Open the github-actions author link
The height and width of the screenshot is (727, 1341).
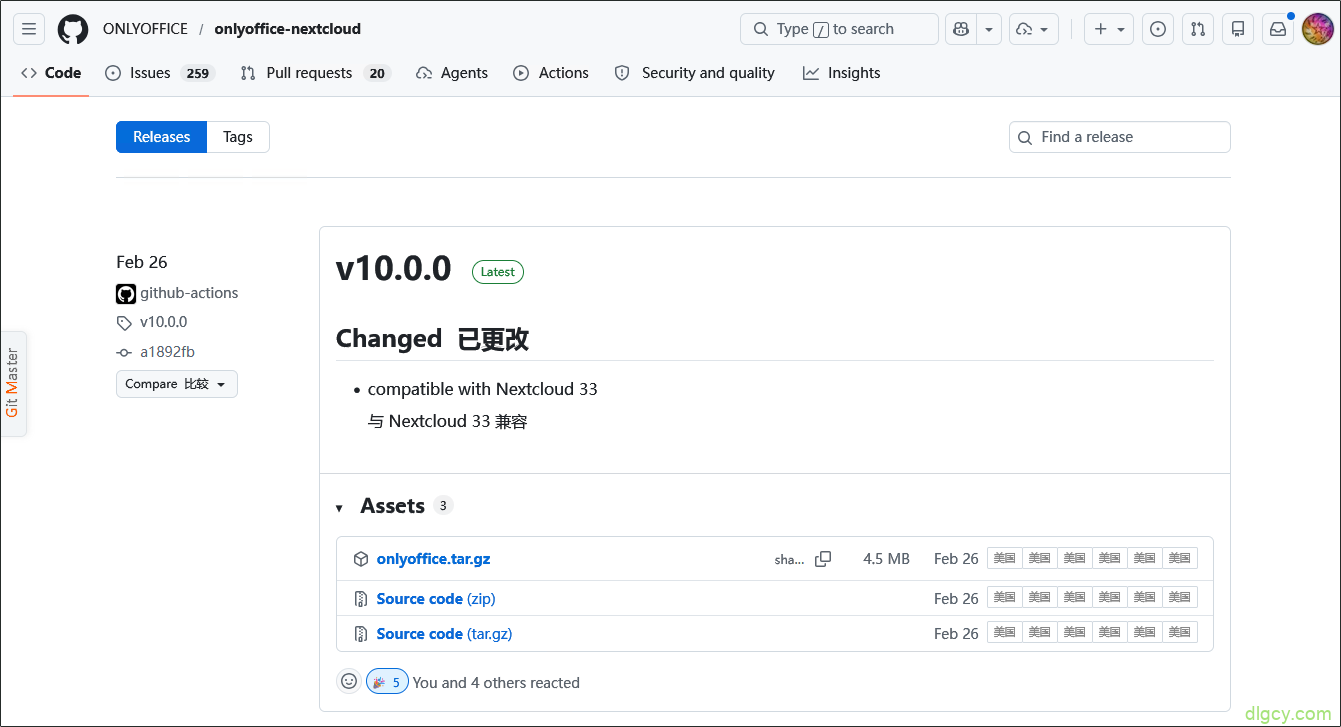[189, 293]
